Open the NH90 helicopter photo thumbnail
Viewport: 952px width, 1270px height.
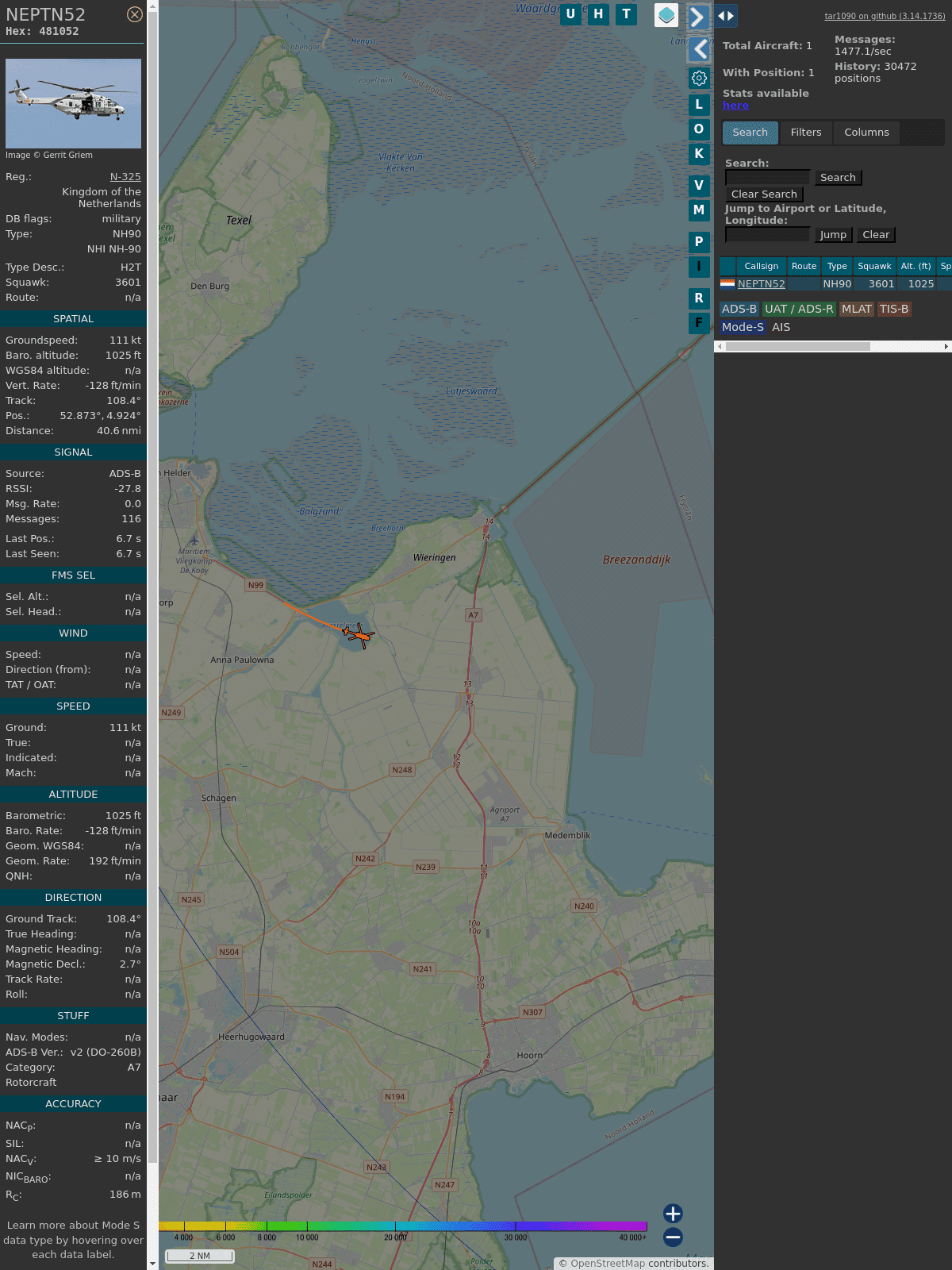point(73,103)
